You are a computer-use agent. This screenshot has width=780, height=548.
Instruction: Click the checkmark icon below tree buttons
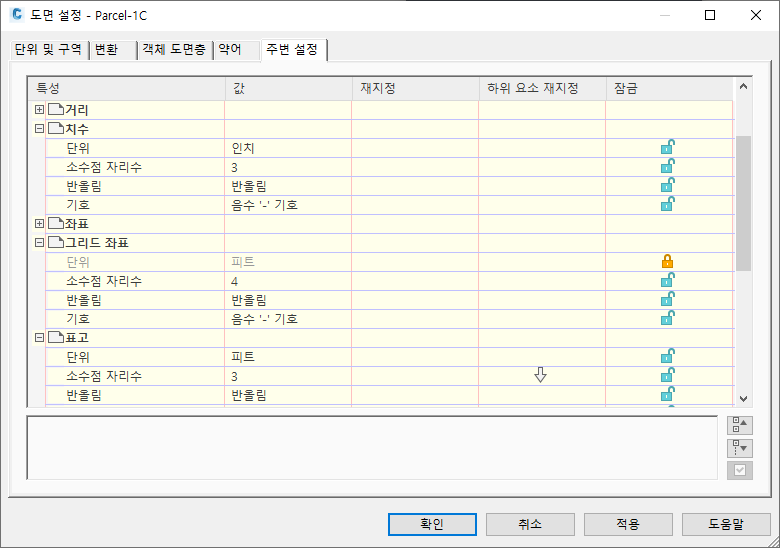740,470
